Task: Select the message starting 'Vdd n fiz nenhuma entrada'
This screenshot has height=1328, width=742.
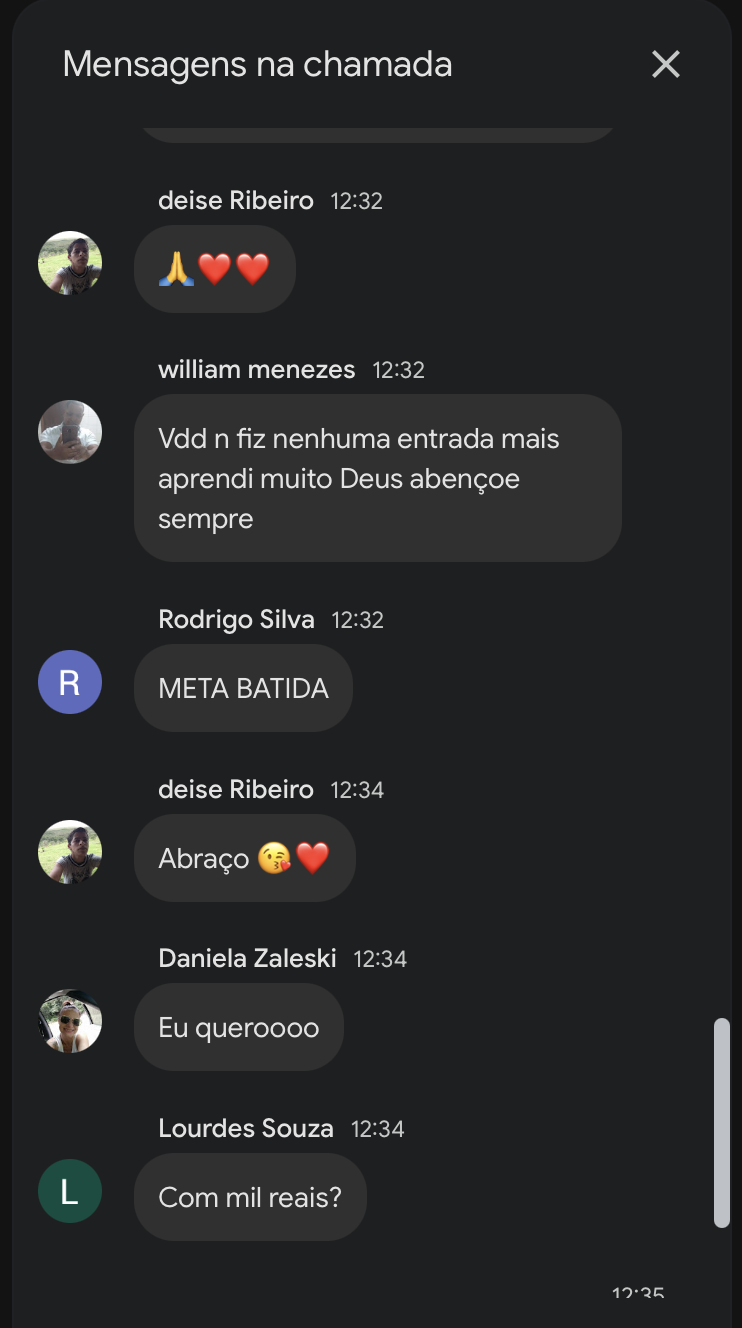Action: [377, 478]
